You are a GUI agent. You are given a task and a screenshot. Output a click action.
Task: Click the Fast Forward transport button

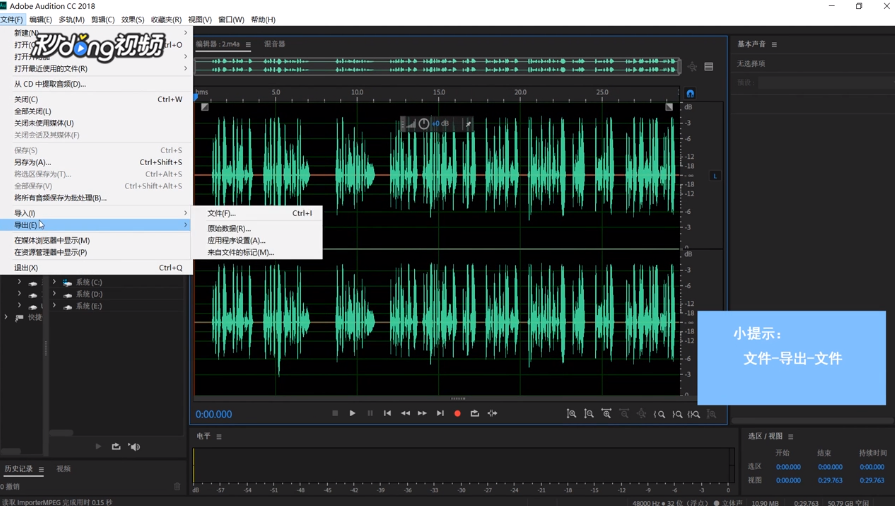pyautogui.click(x=422, y=413)
